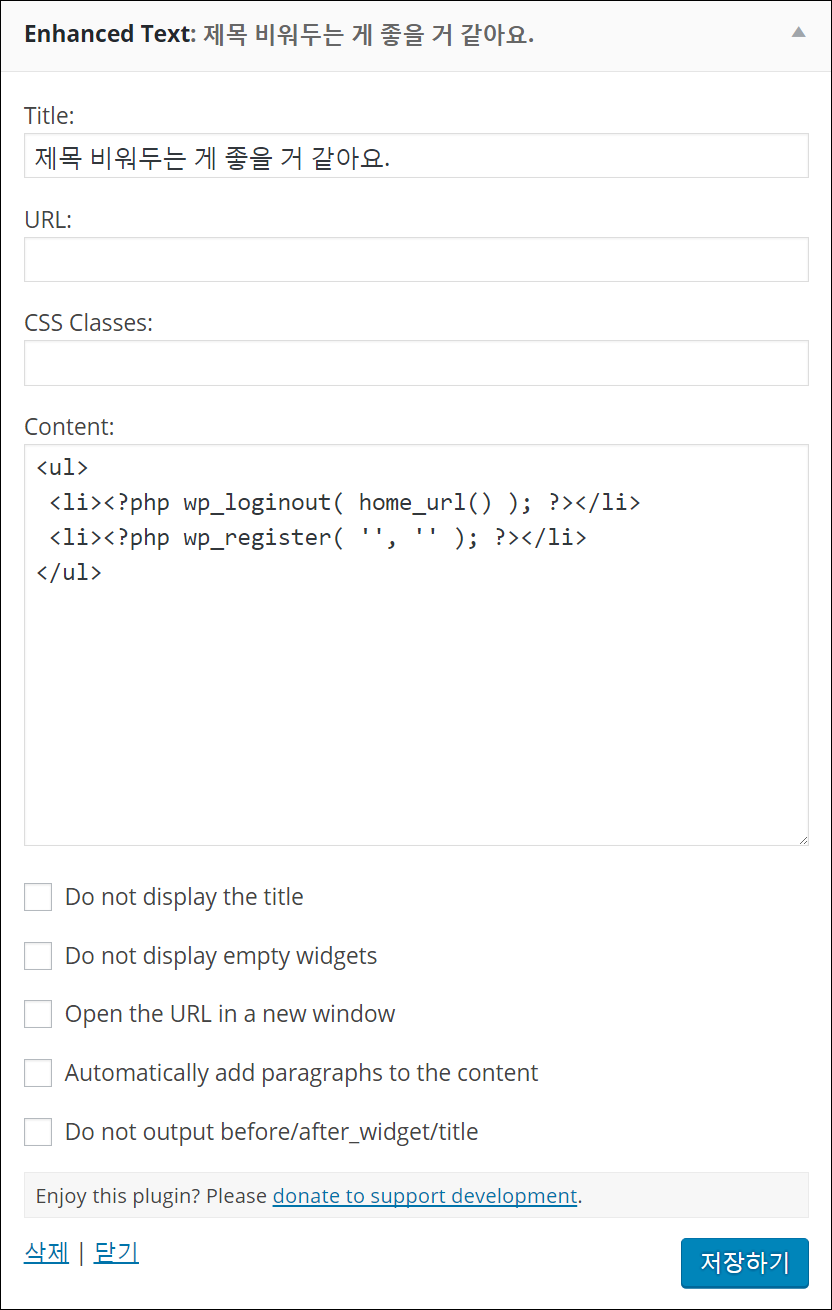The height and width of the screenshot is (1310, 832).
Task: Collapse the Enhanced Text widget arrow
Action: 798,32
